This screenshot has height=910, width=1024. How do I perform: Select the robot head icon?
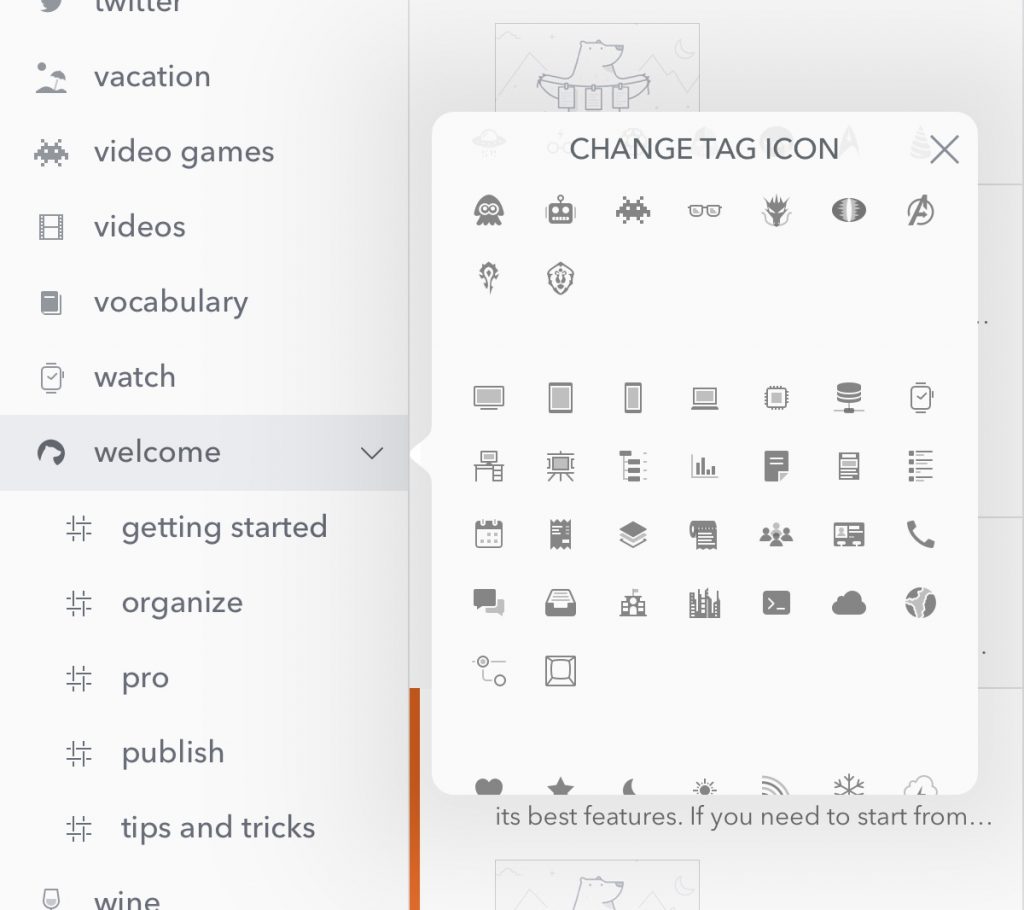tap(561, 210)
